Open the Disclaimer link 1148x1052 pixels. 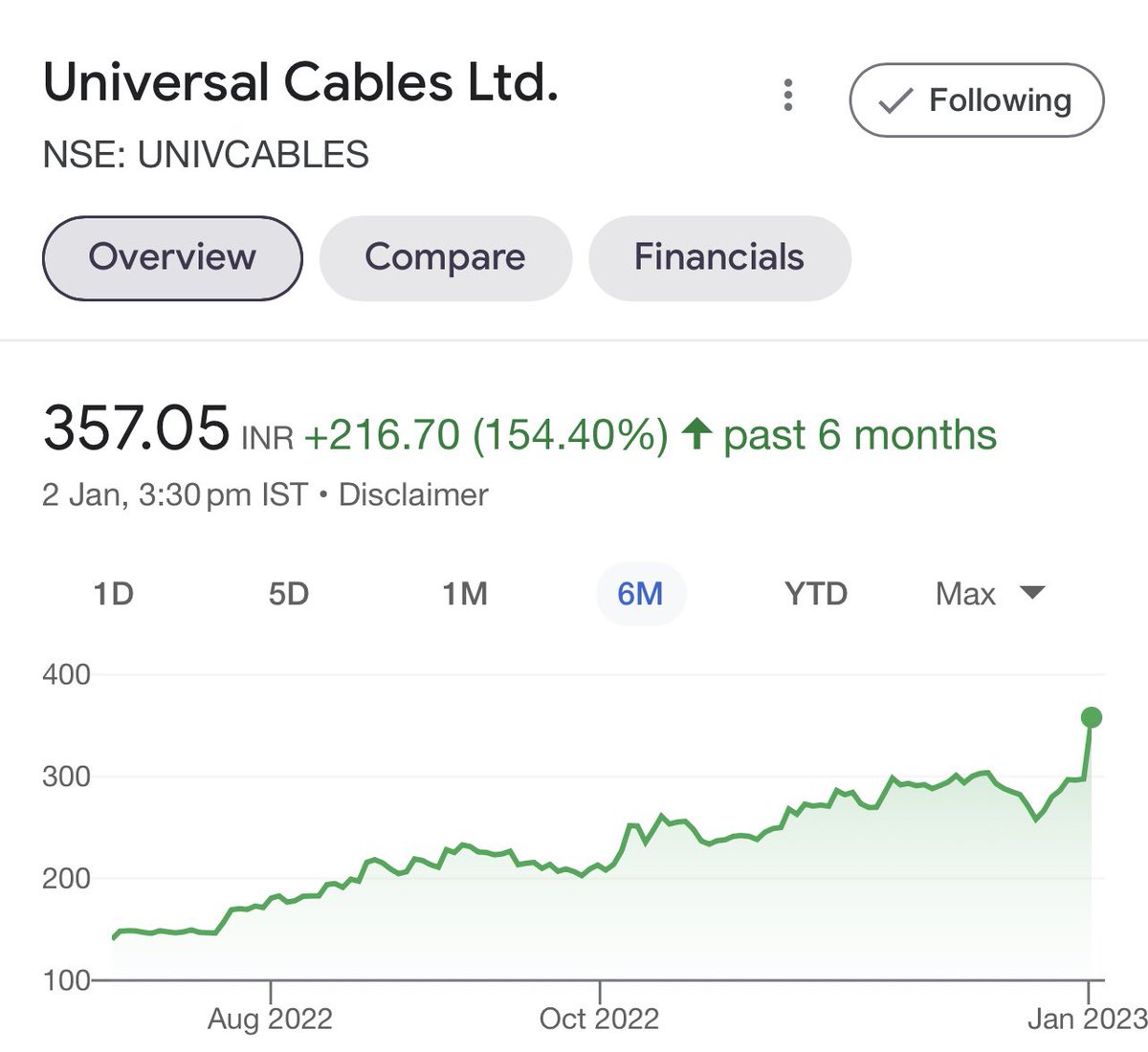pos(413,494)
